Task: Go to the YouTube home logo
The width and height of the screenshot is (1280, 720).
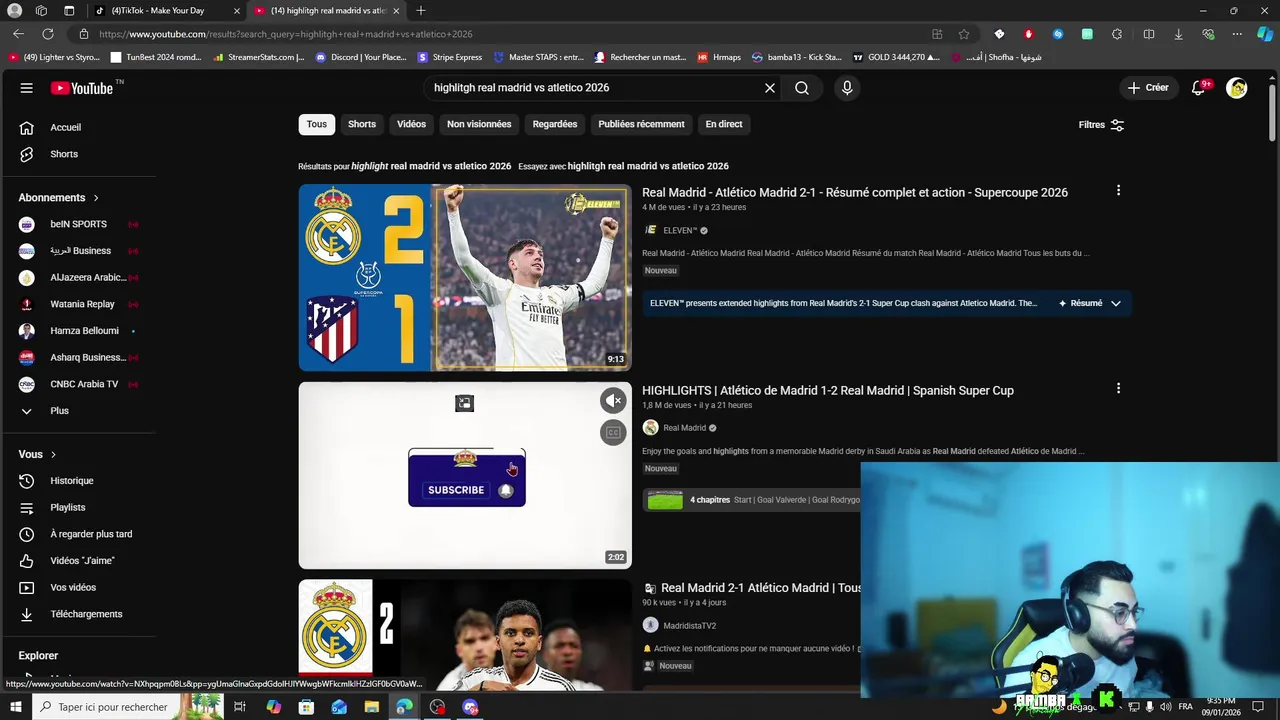Action: [x=83, y=88]
